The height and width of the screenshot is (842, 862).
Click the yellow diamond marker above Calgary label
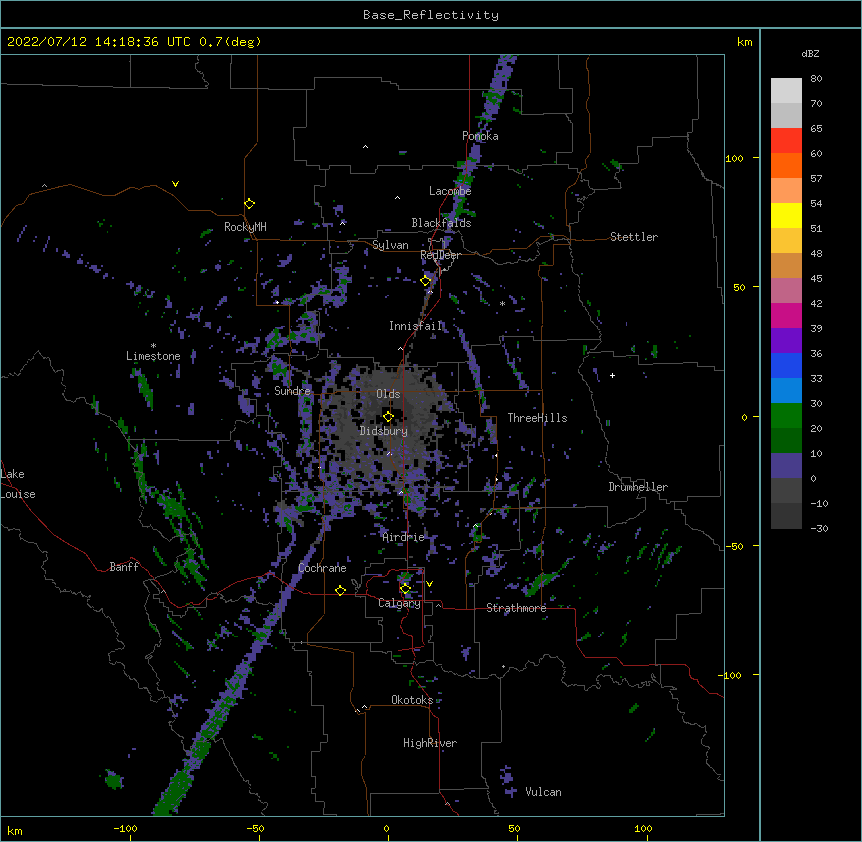(x=405, y=589)
